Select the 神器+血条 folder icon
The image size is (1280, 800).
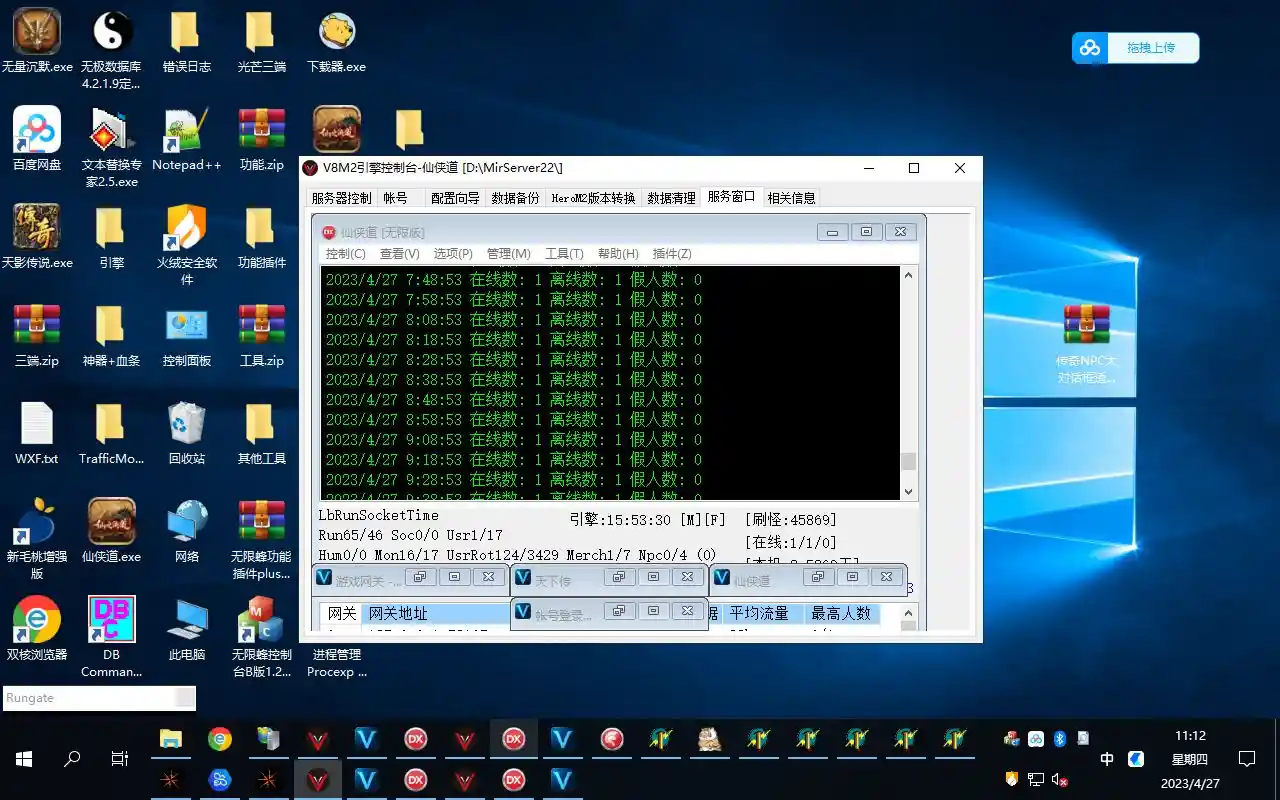coord(111,335)
